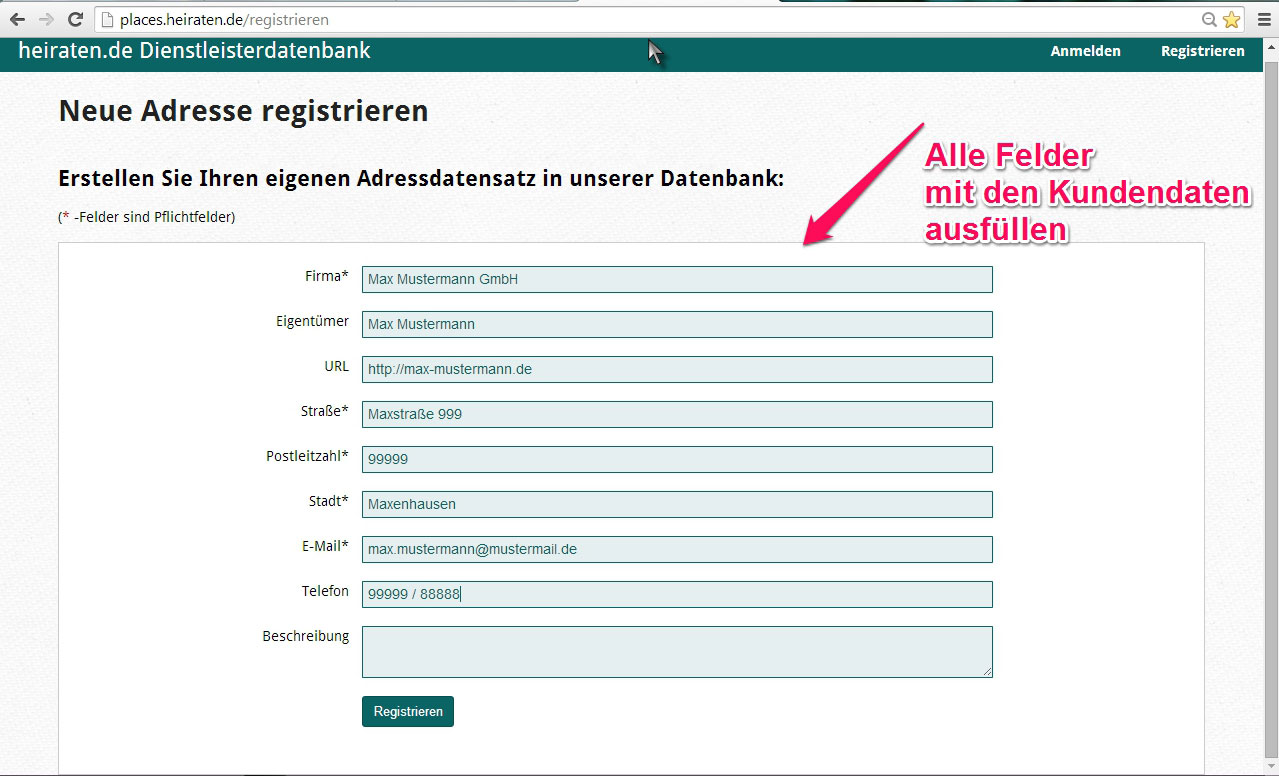Click the Postleitzahl field
The height and width of the screenshot is (776, 1279).
click(677, 460)
